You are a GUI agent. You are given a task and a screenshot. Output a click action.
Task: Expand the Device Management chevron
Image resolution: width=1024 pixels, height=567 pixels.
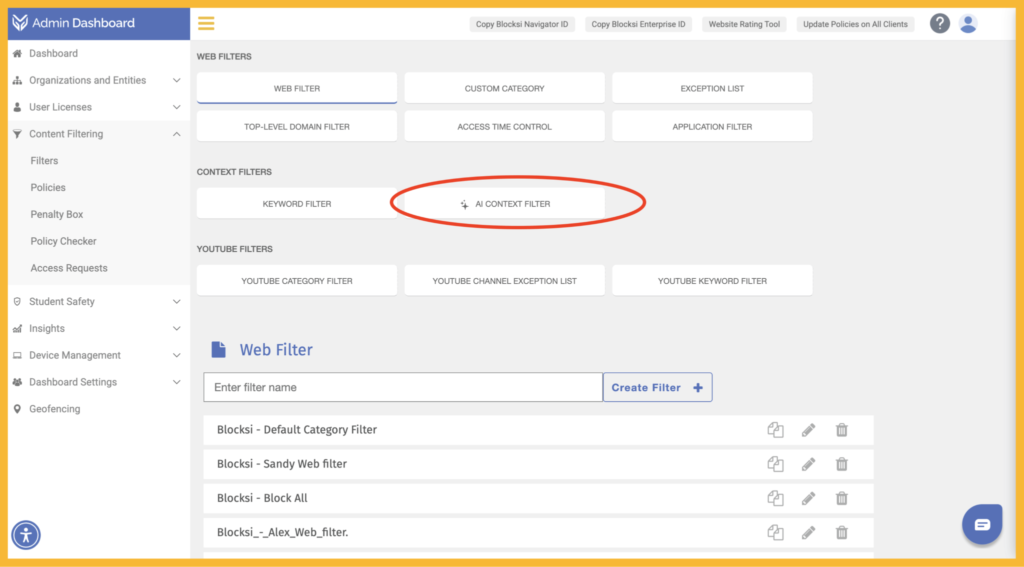(176, 355)
